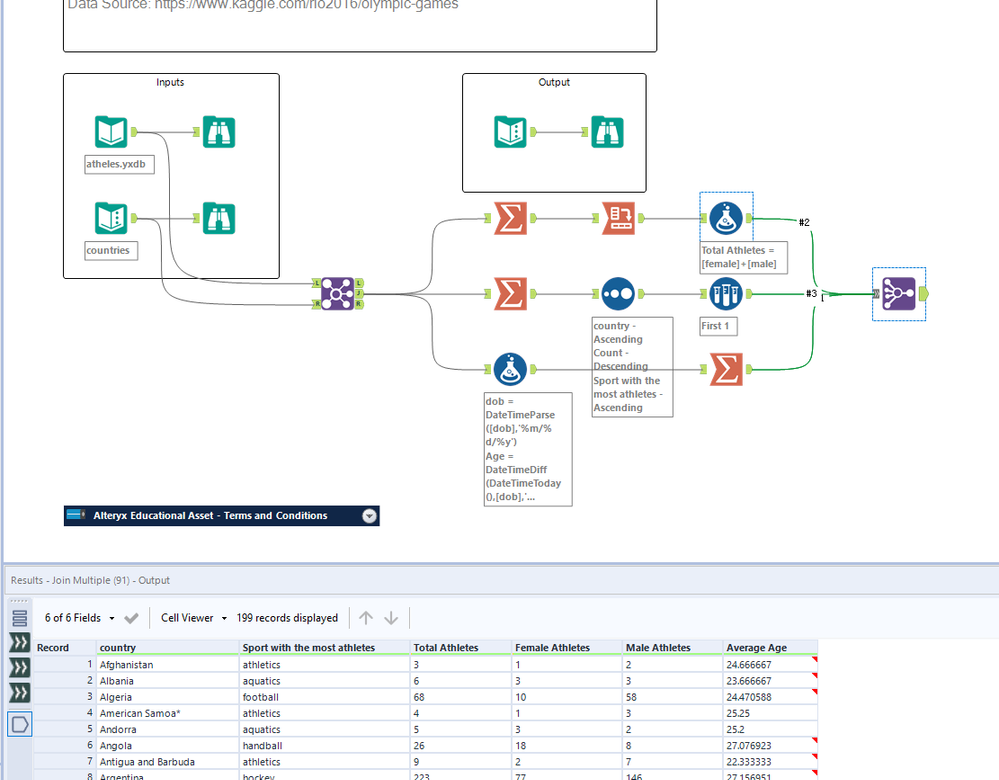Click the dob formula annotation box
The image size is (999, 780).
[x=528, y=449]
